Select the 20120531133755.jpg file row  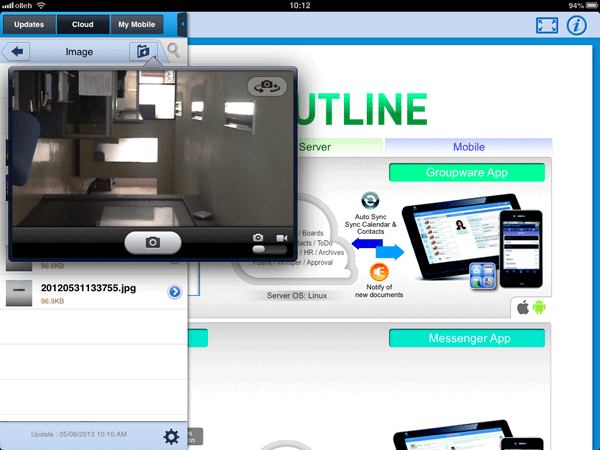tap(95, 292)
